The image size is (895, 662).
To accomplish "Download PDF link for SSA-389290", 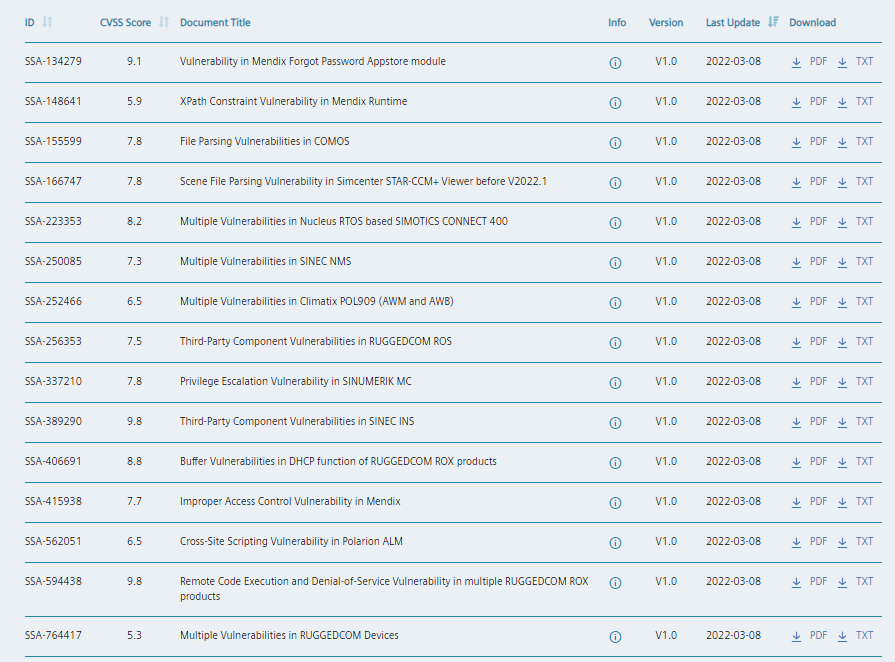I will [x=819, y=421].
